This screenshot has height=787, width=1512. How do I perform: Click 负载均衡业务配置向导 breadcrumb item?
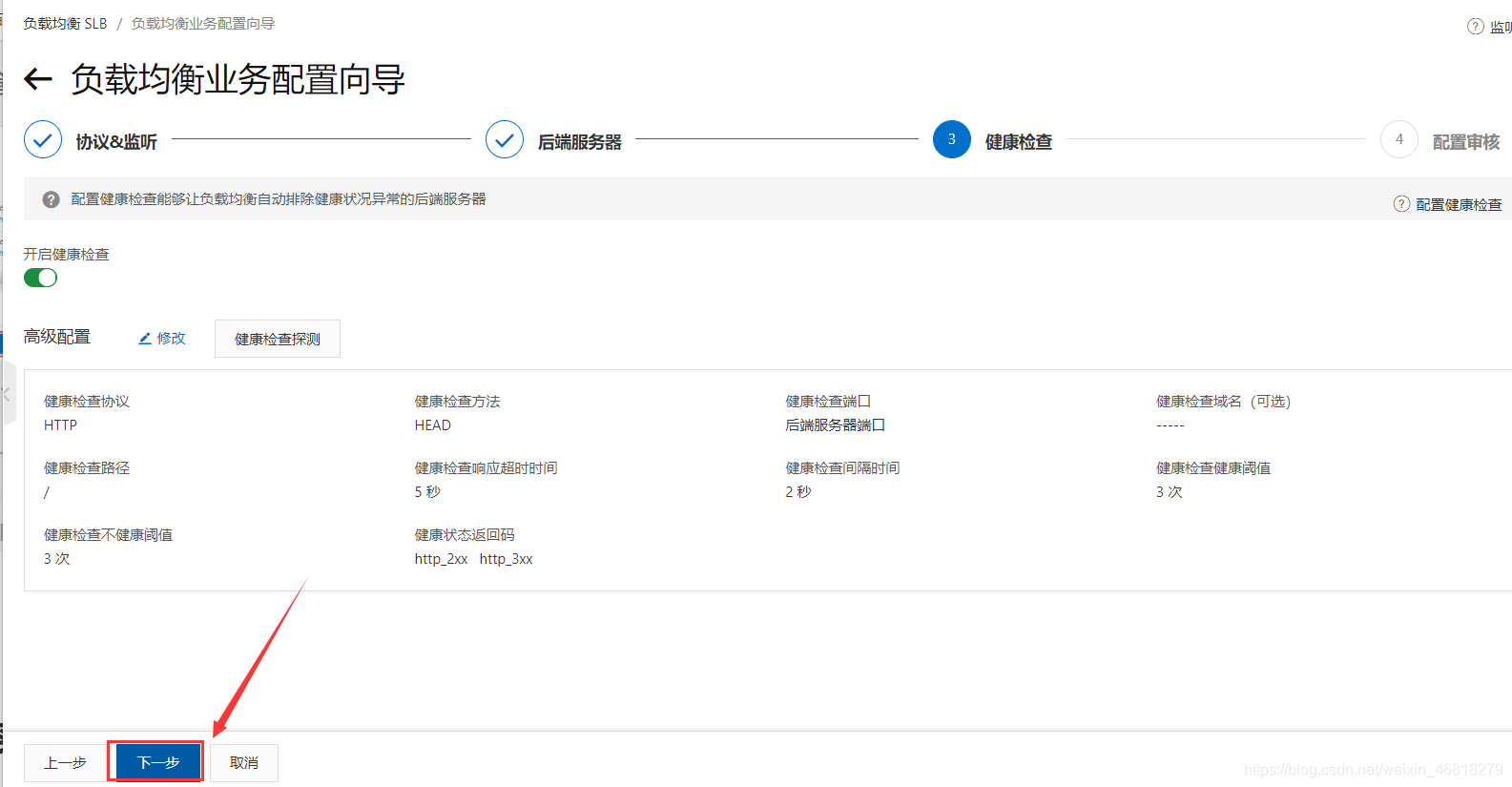pos(203,23)
